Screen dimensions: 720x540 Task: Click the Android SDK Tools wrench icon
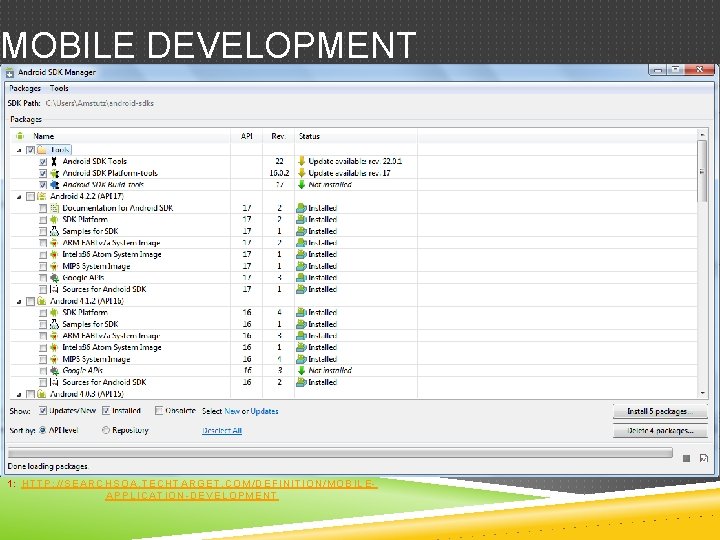click(54, 161)
